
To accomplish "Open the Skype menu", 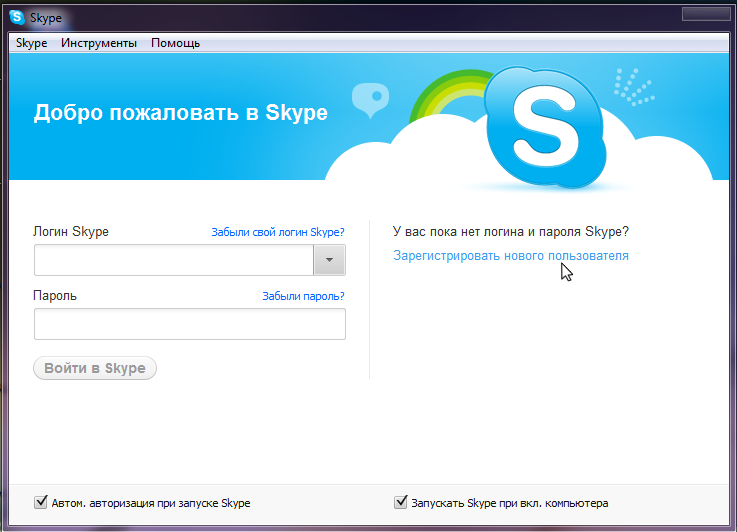I will pos(31,43).
